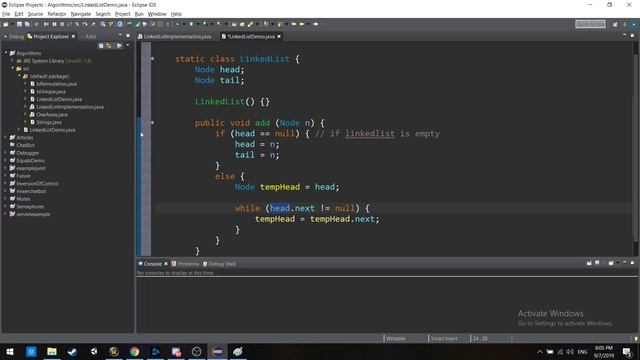The image size is (640, 360).
Task: Select OneAway.java in Project Explorer
Action: point(52,115)
